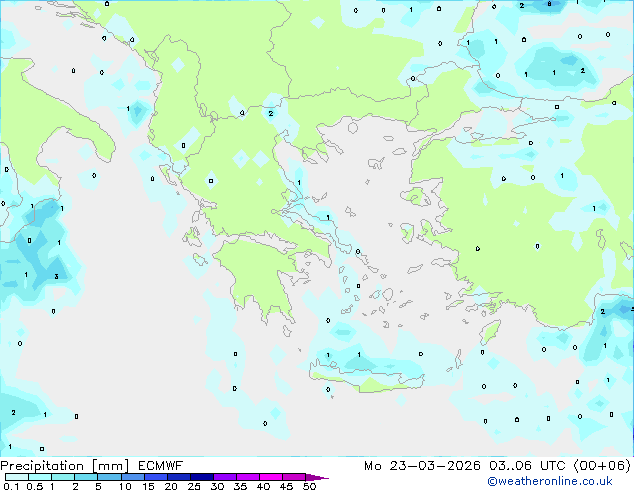Click the 'Precipitation' title word
Screen dimensions: 634x490
pyautogui.click(x=42, y=466)
